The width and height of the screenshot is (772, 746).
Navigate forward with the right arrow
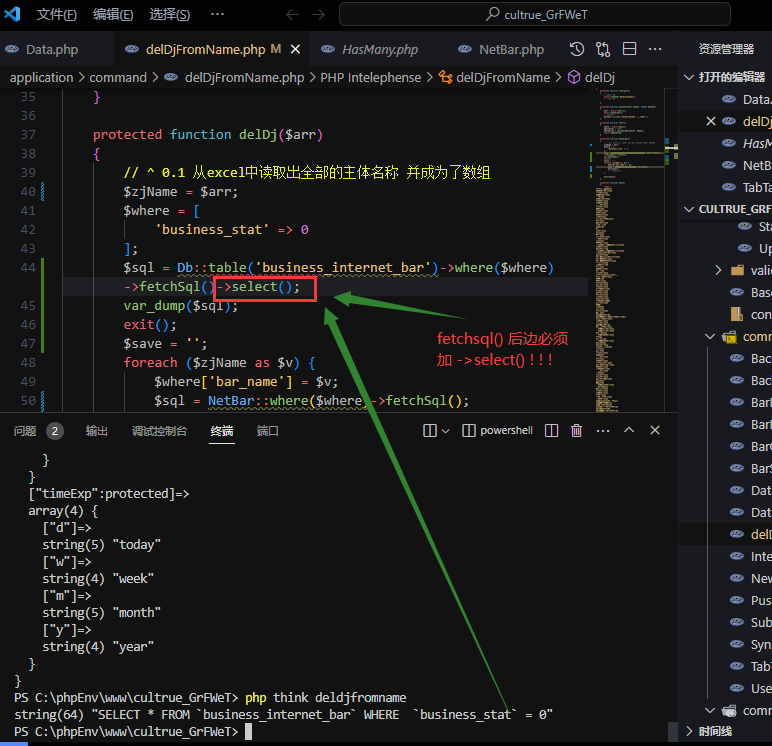(319, 15)
